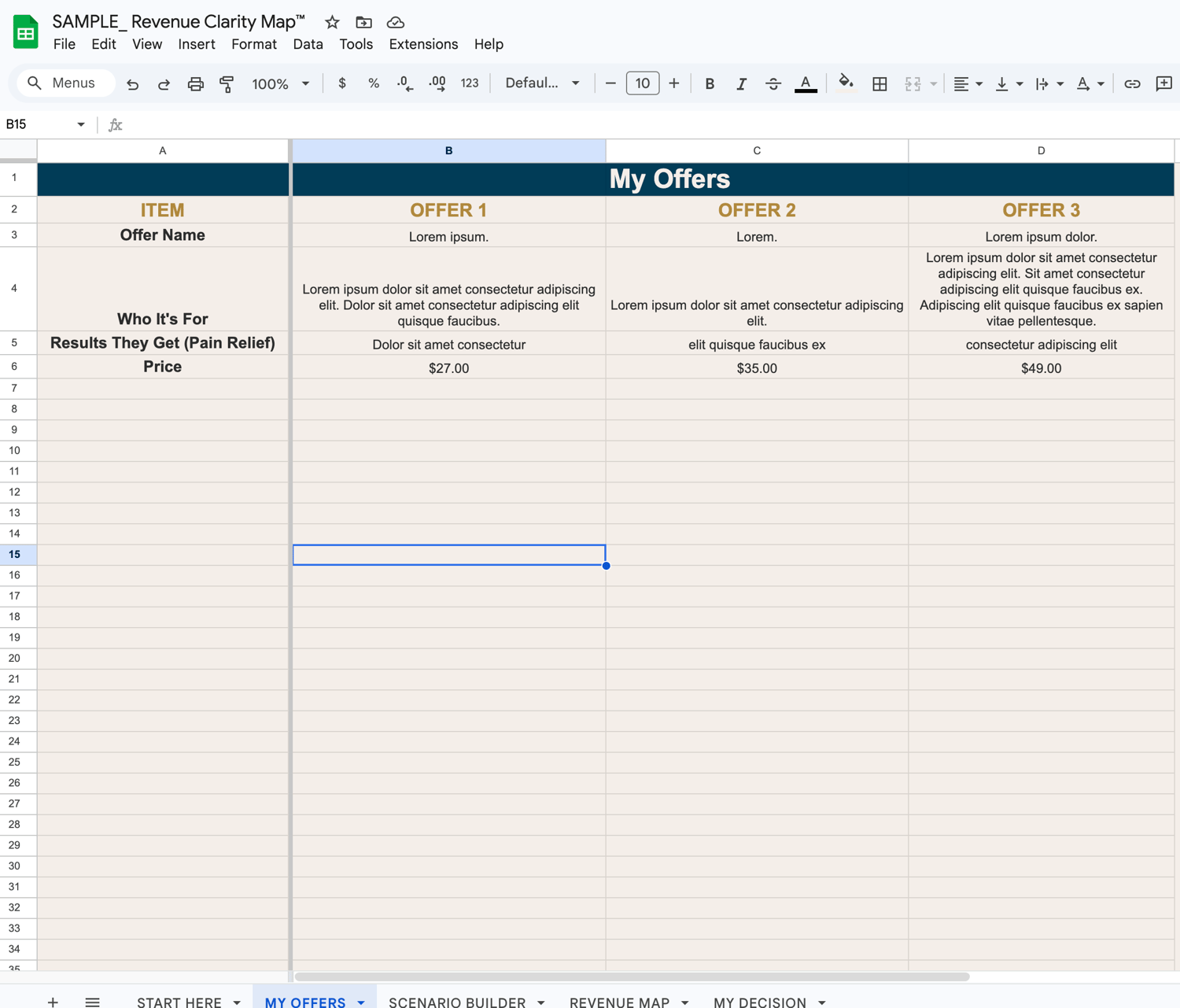
Task: Expand the name box dropdown arrow
Action: 80,124
